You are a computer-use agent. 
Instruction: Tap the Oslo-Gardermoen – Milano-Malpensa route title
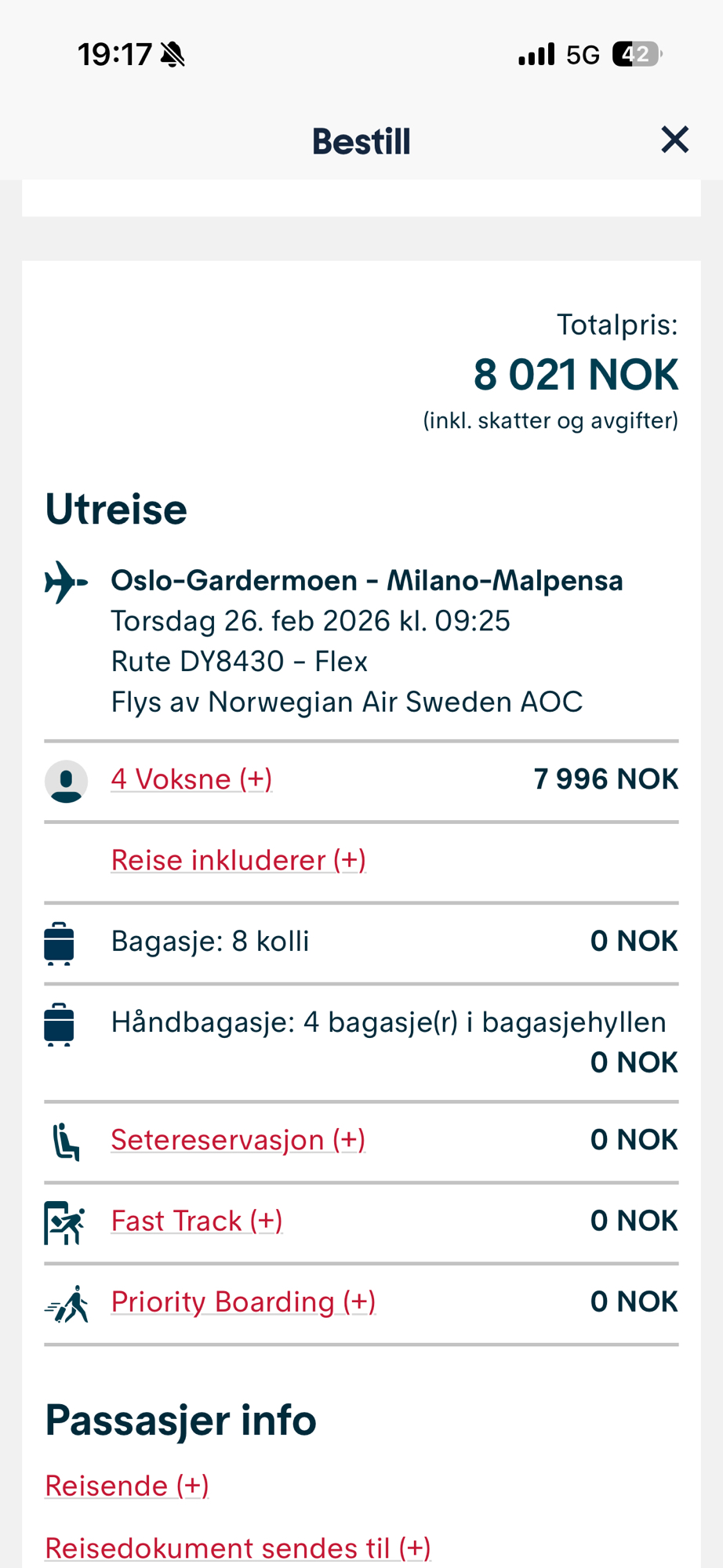point(366,581)
